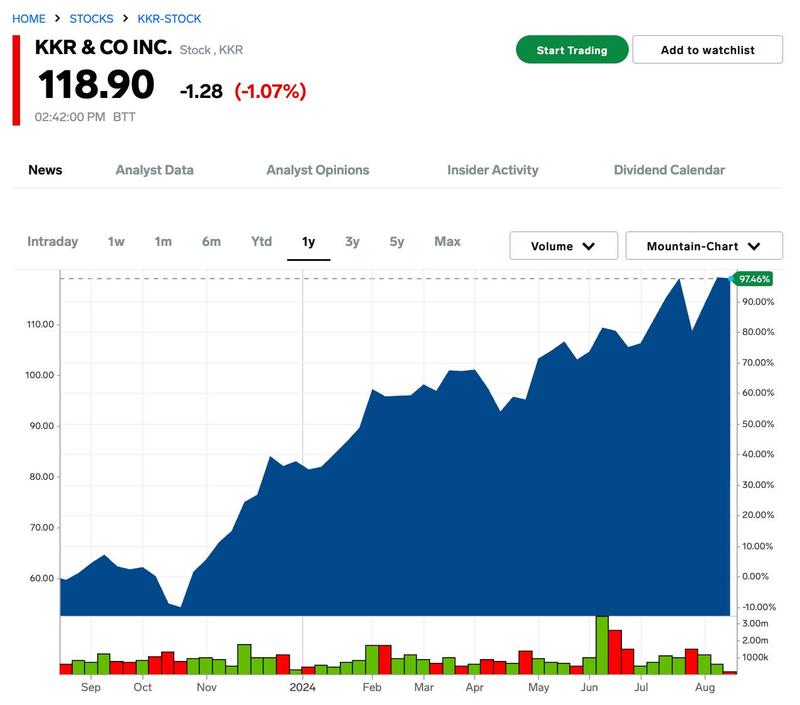Open the Analyst Opinions tab

[318, 170]
